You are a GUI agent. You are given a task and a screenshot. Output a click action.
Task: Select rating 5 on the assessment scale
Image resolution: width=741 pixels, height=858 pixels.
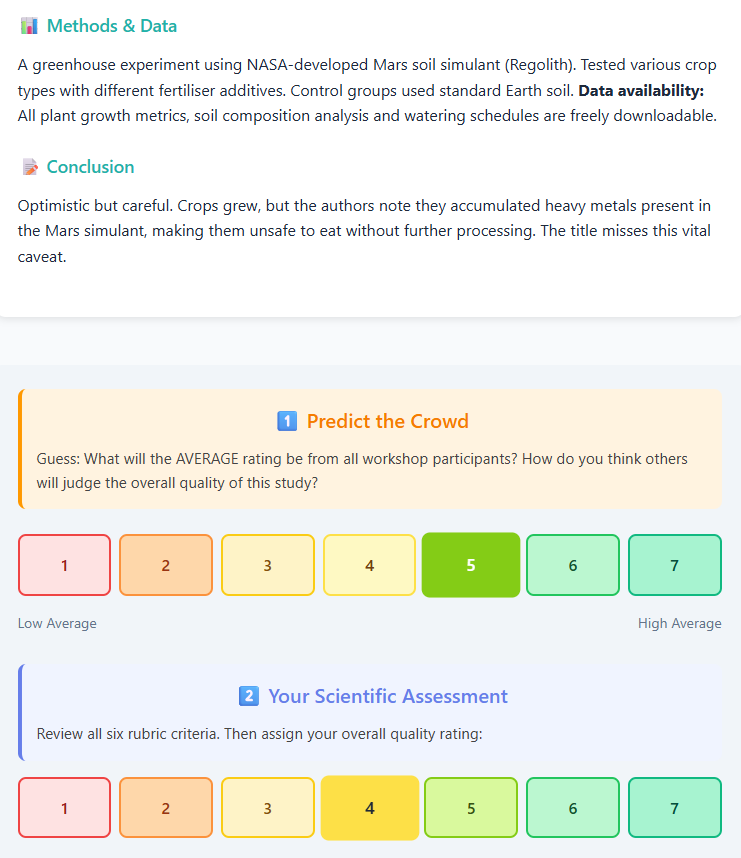(x=471, y=807)
